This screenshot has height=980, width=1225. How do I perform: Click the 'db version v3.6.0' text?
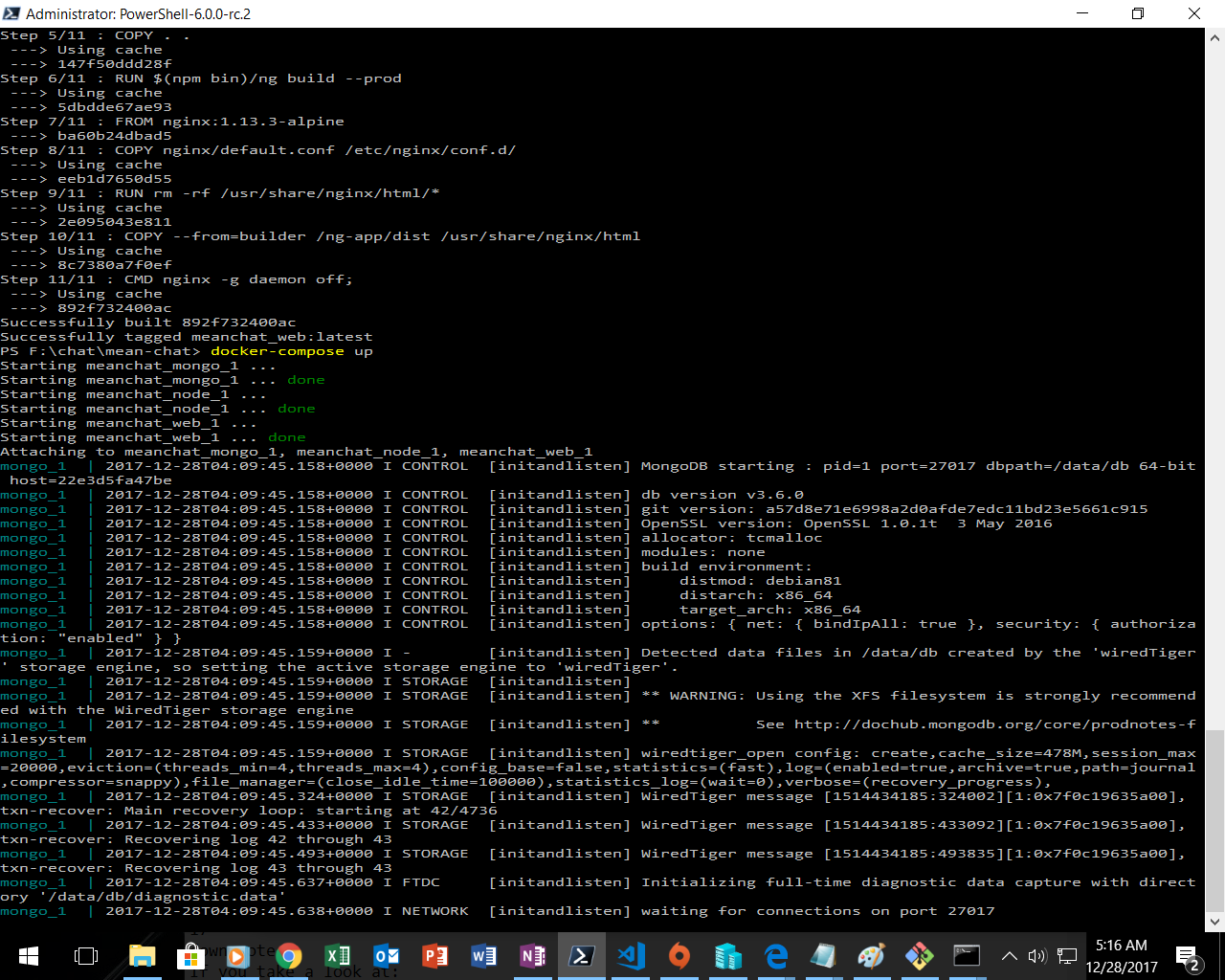(x=723, y=495)
